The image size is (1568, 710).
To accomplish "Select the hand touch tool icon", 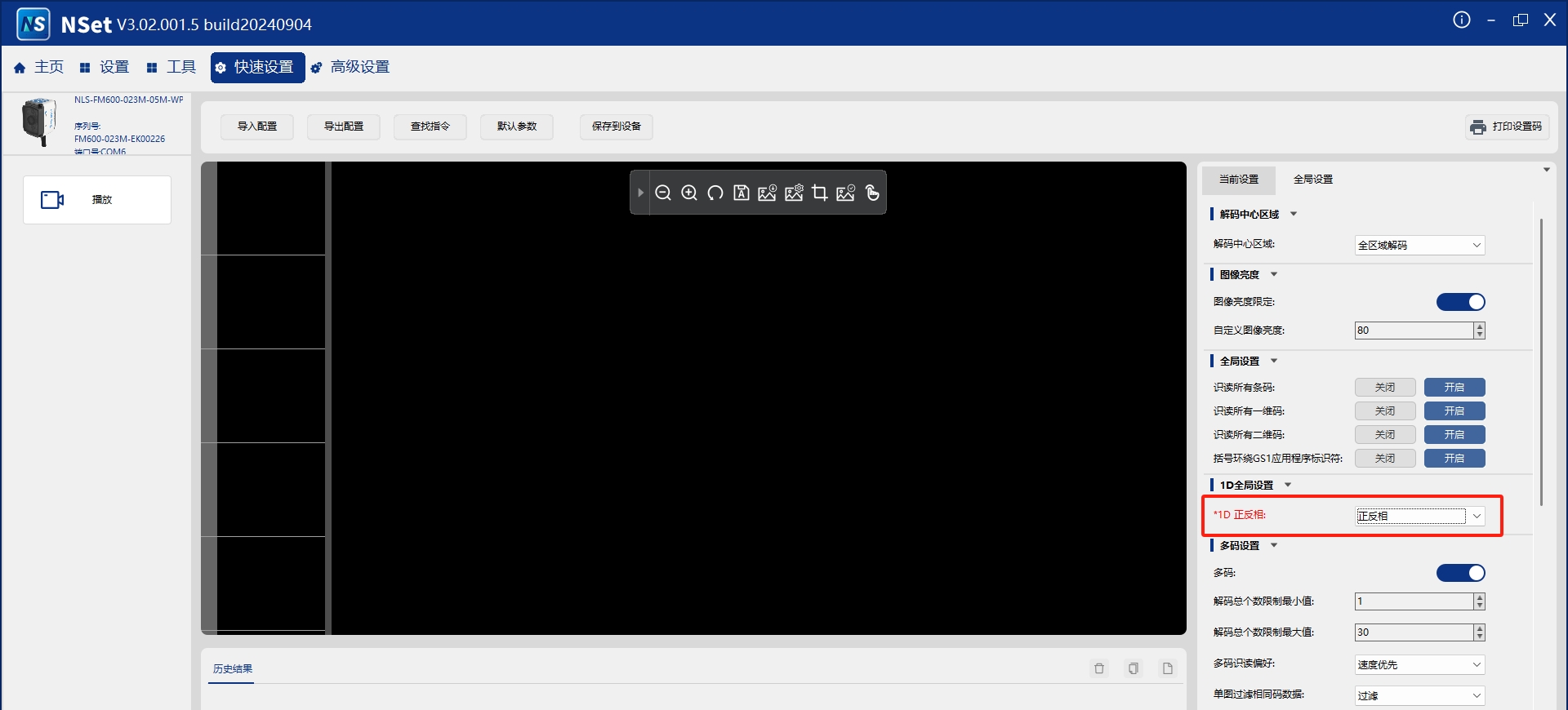I will (x=872, y=193).
